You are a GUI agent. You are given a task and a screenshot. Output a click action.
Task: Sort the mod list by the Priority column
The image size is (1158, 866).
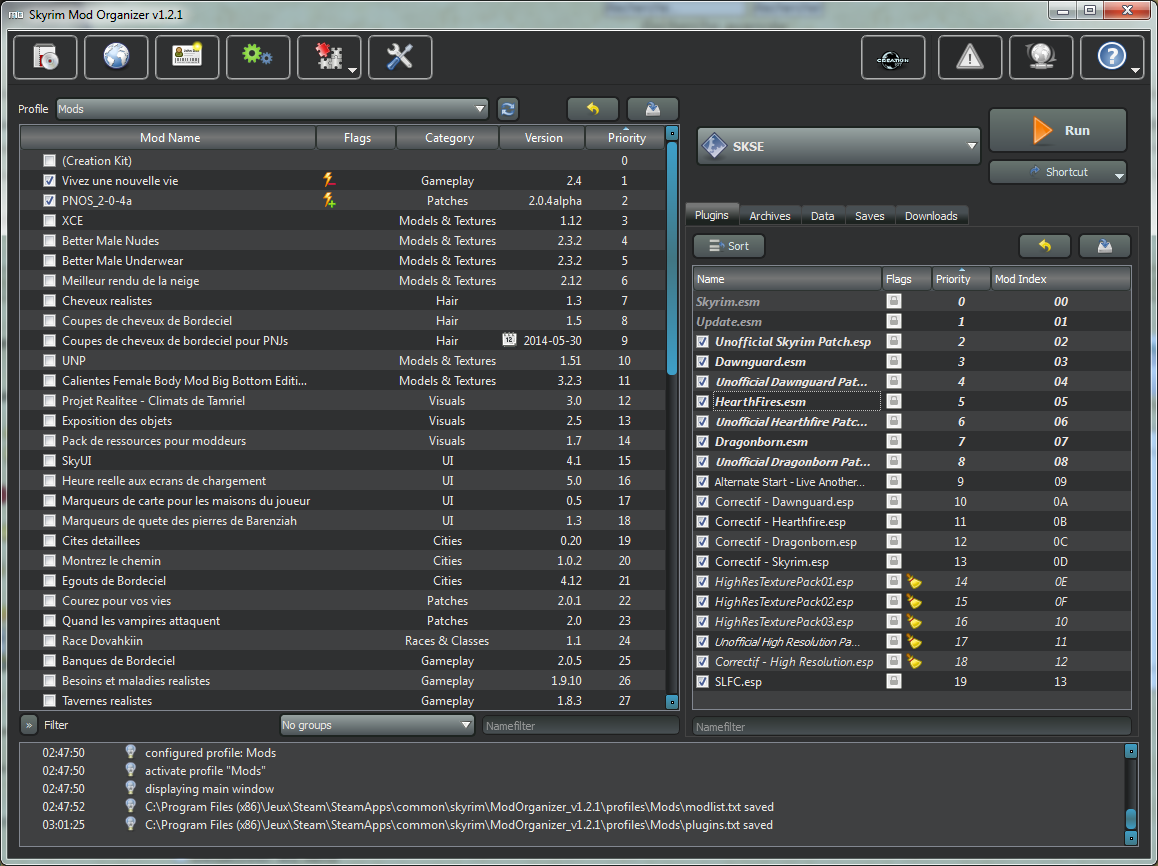tap(626, 137)
